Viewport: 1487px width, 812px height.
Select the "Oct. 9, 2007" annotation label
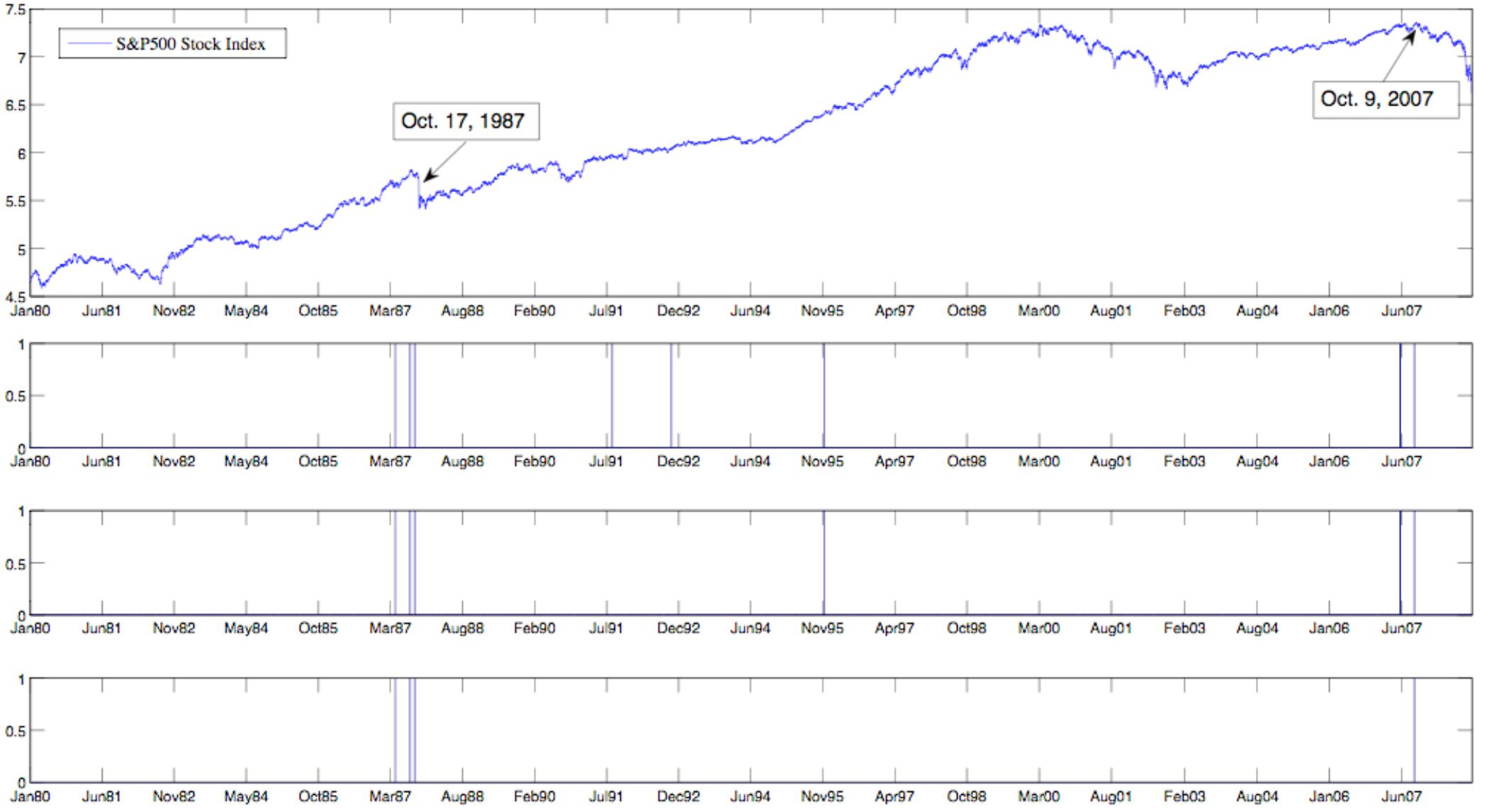pos(1385,98)
